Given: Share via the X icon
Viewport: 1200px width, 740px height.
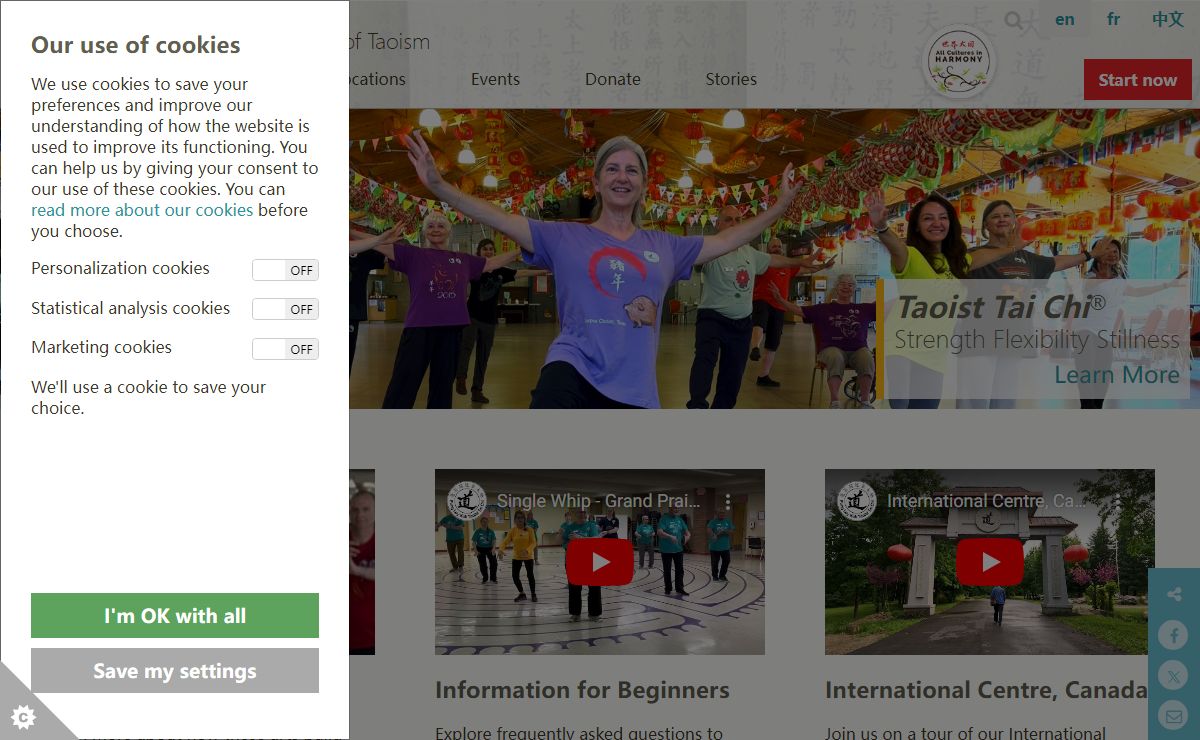Looking at the screenshot, I should (1173, 676).
